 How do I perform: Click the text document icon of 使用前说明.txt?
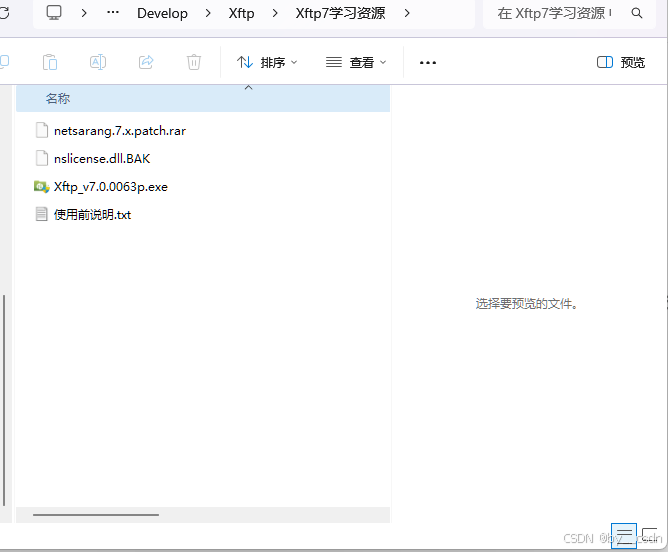[41, 214]
